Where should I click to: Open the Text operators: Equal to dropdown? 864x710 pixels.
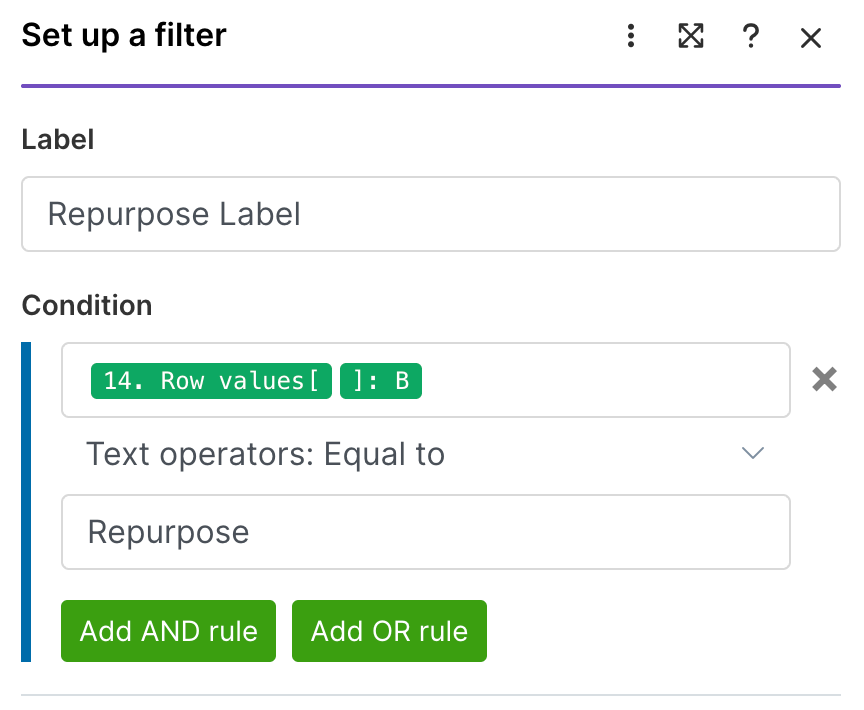400,455
